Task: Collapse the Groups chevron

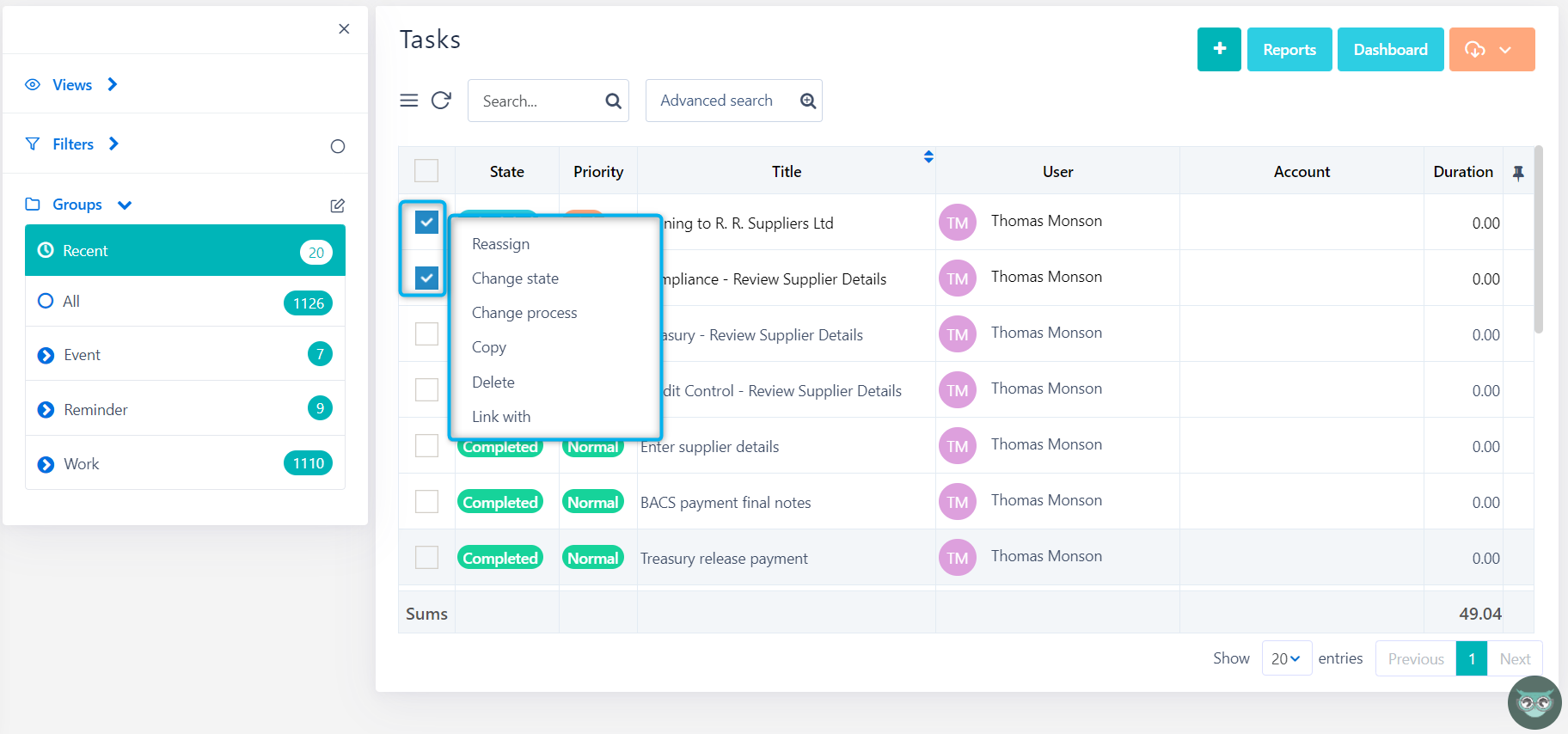Action: click(125, 205)
